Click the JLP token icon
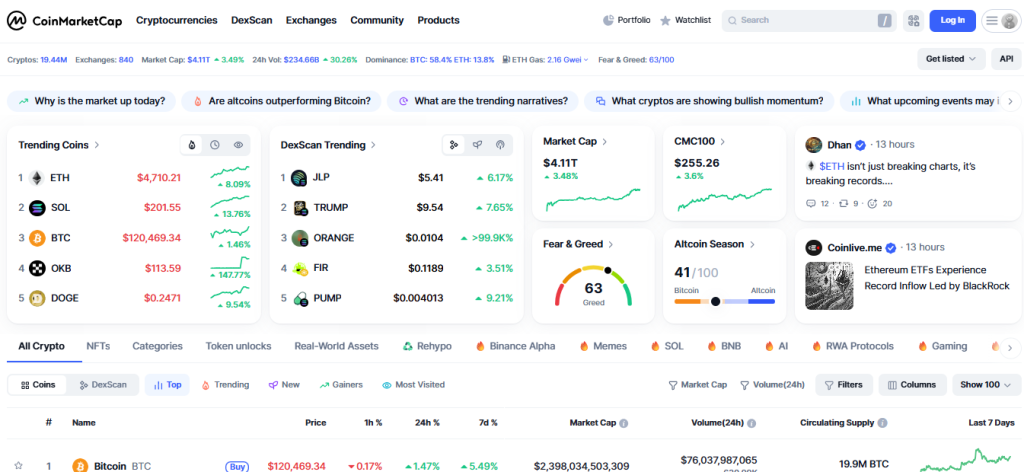 300,178
